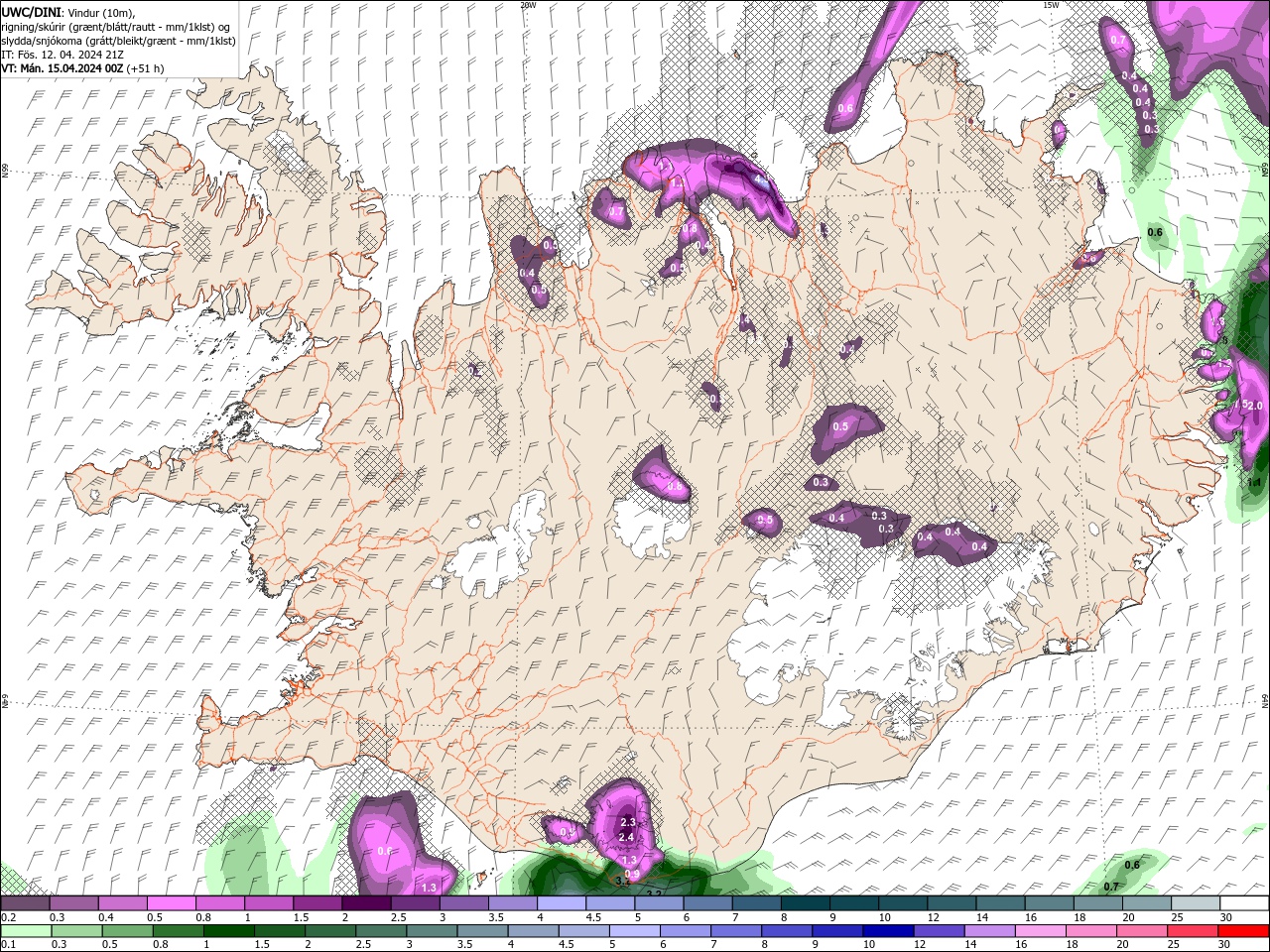
Task: Pick the violet rain swatch labeled 12
Action: point(939,931)
